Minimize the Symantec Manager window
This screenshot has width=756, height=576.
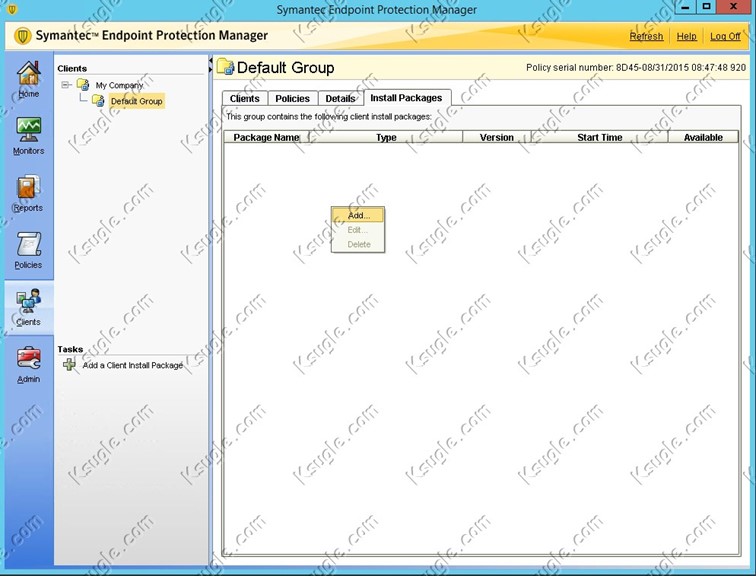coord(685,7)
